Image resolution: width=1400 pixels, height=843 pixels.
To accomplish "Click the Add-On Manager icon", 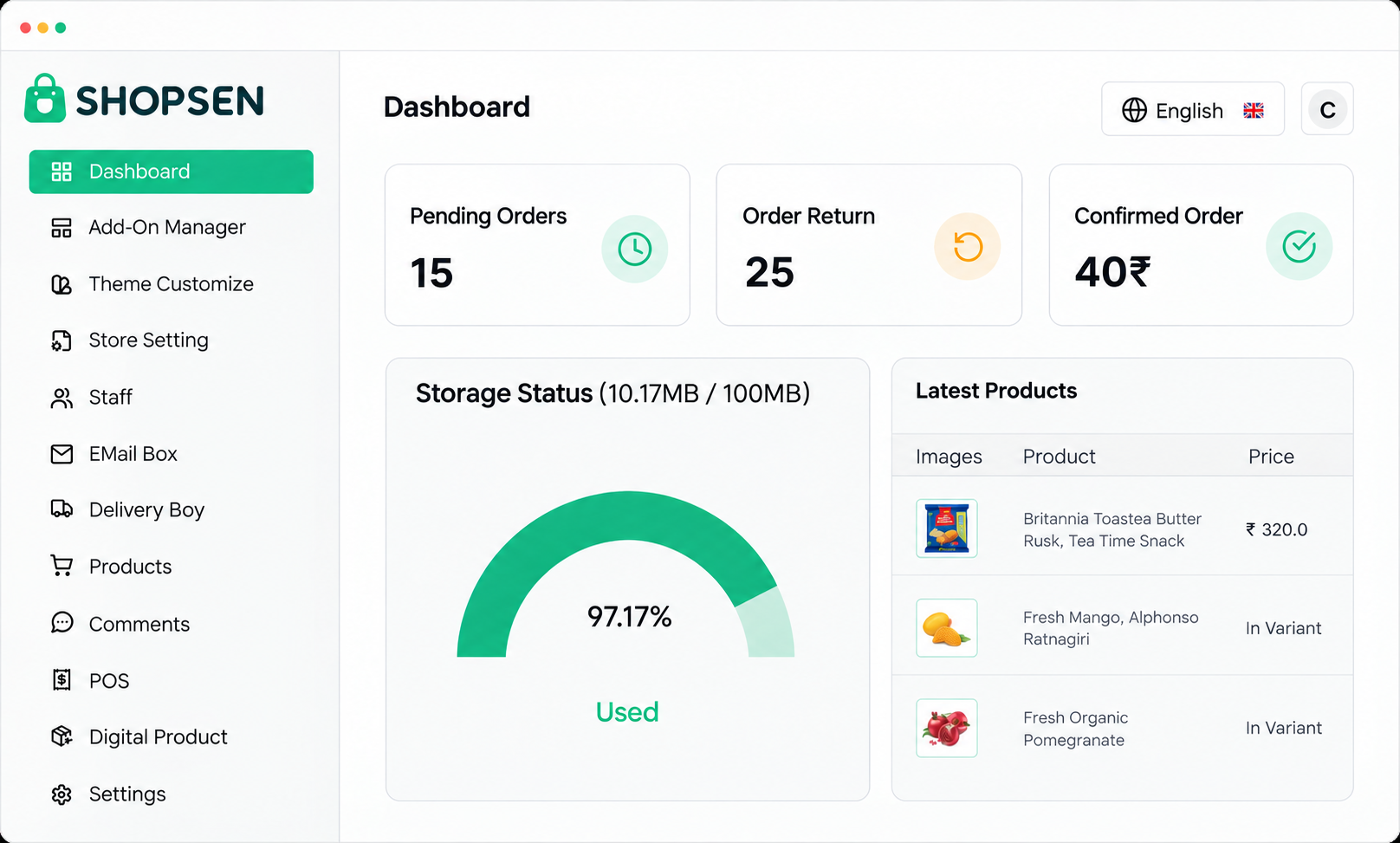I will coord(62,228).
